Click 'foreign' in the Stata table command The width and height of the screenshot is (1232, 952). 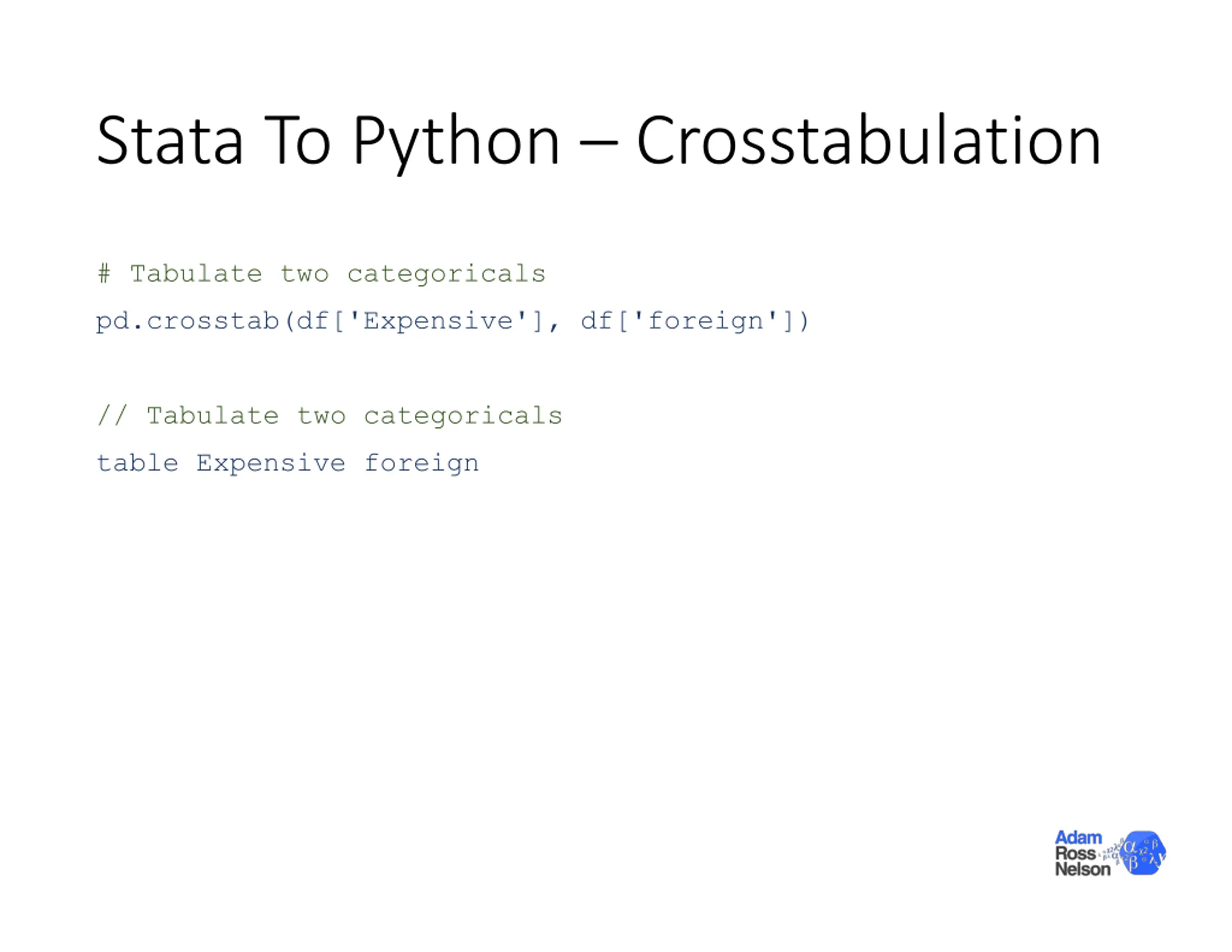tap(422, 464)
